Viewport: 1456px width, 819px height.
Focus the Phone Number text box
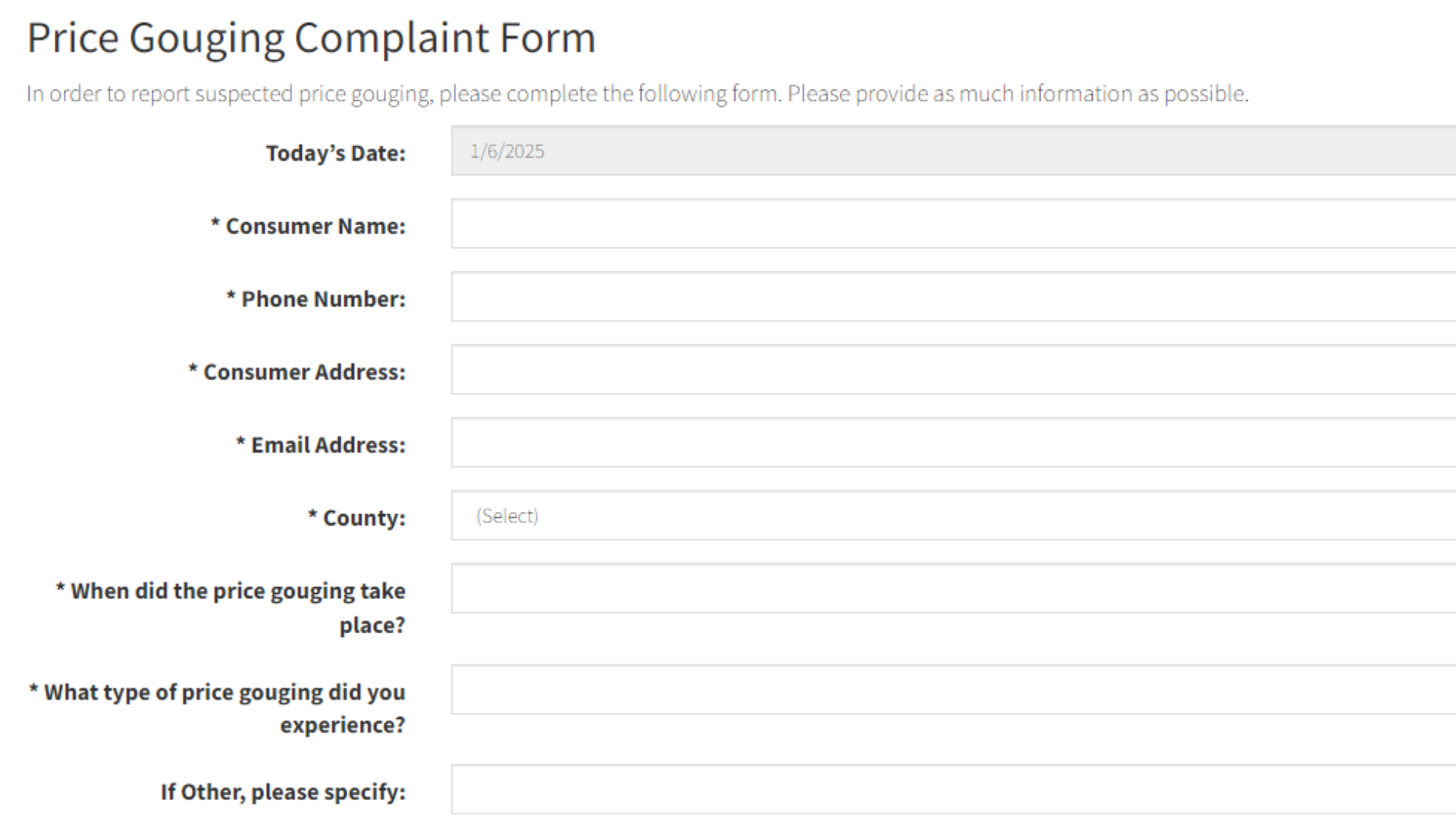click(x=952, y=297)
